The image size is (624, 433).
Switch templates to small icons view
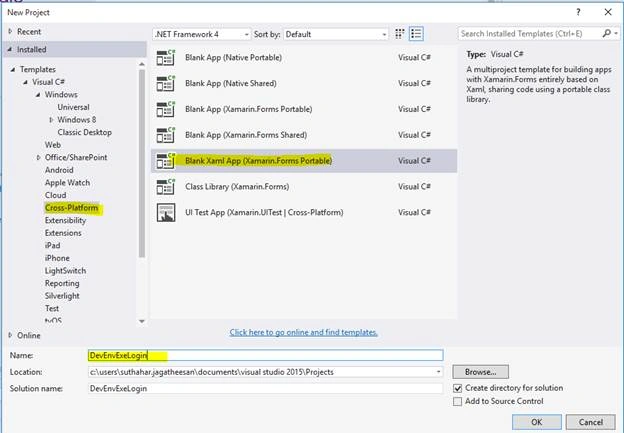click(x=400, y=34)
